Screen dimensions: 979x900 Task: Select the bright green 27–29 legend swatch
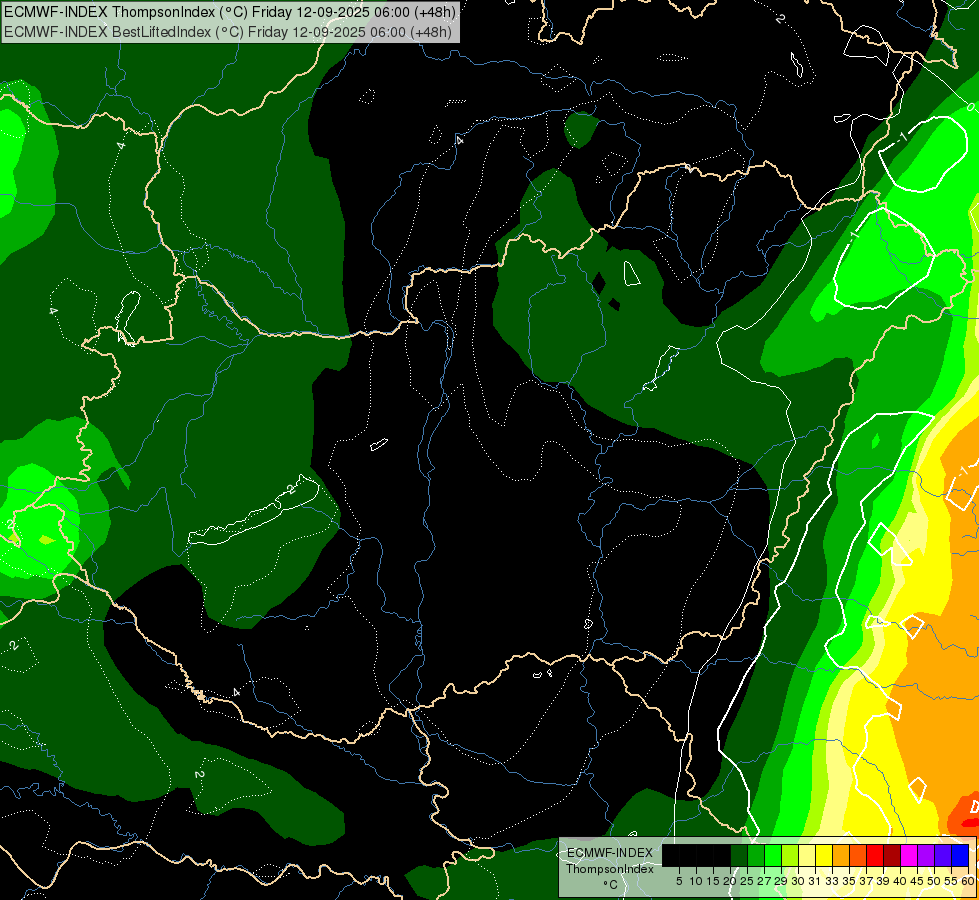pyautogui.click(x=773, y=856)
